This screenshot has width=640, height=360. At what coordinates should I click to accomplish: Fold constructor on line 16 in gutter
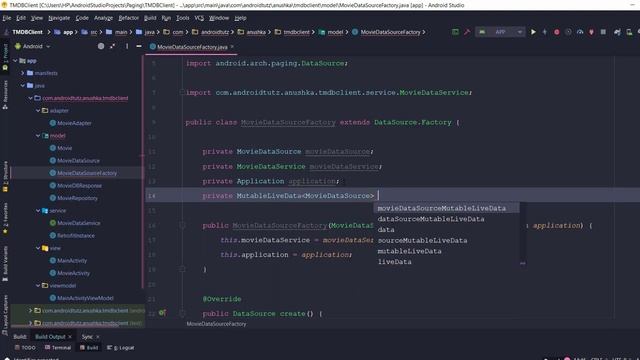point(182,225)
